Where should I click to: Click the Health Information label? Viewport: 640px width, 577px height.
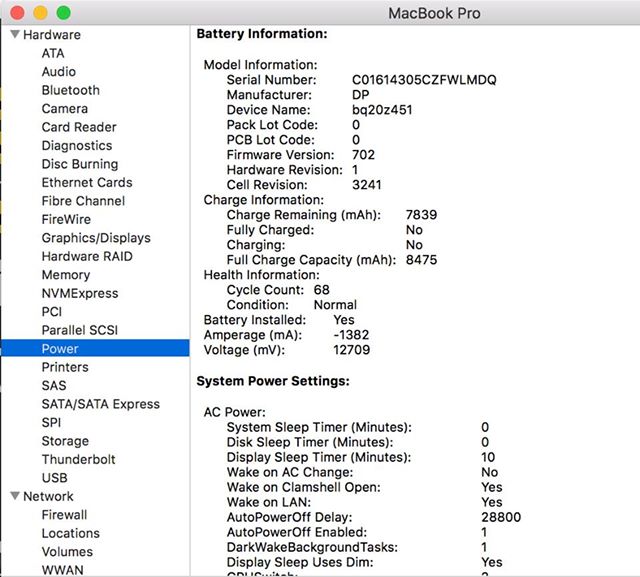[x=262, y=275]
